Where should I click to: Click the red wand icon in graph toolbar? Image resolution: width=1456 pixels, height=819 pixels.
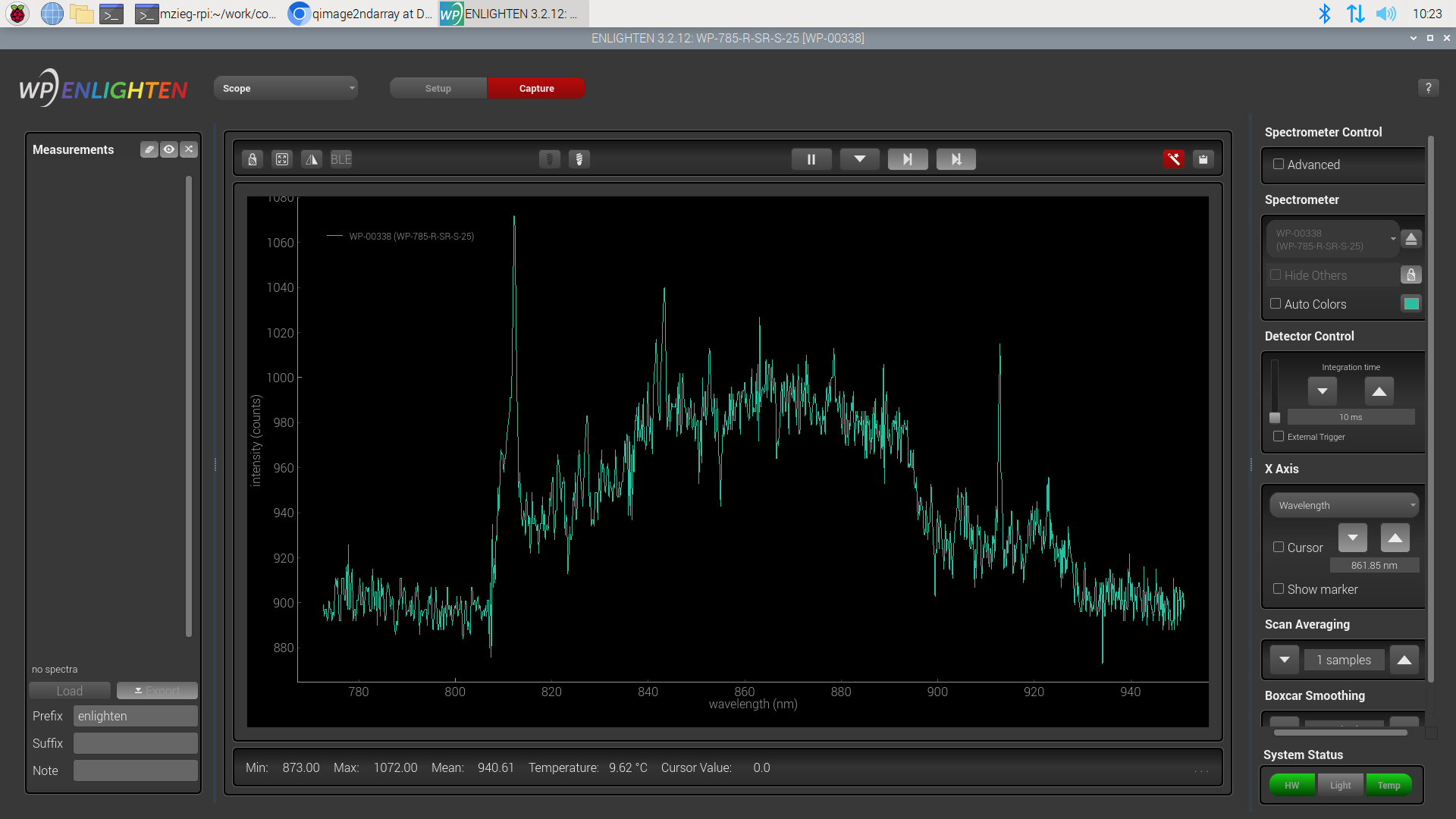(x=1173, y=159)
